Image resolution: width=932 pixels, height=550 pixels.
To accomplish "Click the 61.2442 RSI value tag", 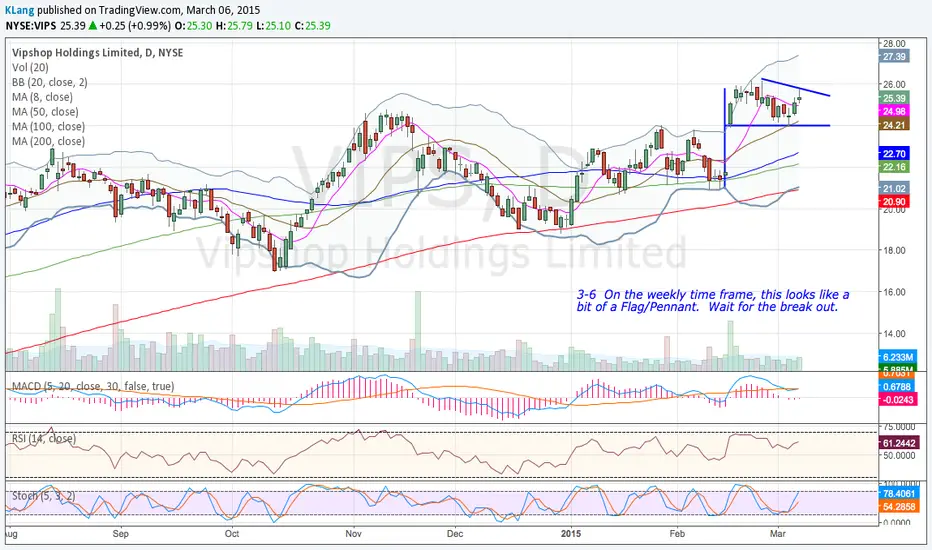I will point(899,444).
